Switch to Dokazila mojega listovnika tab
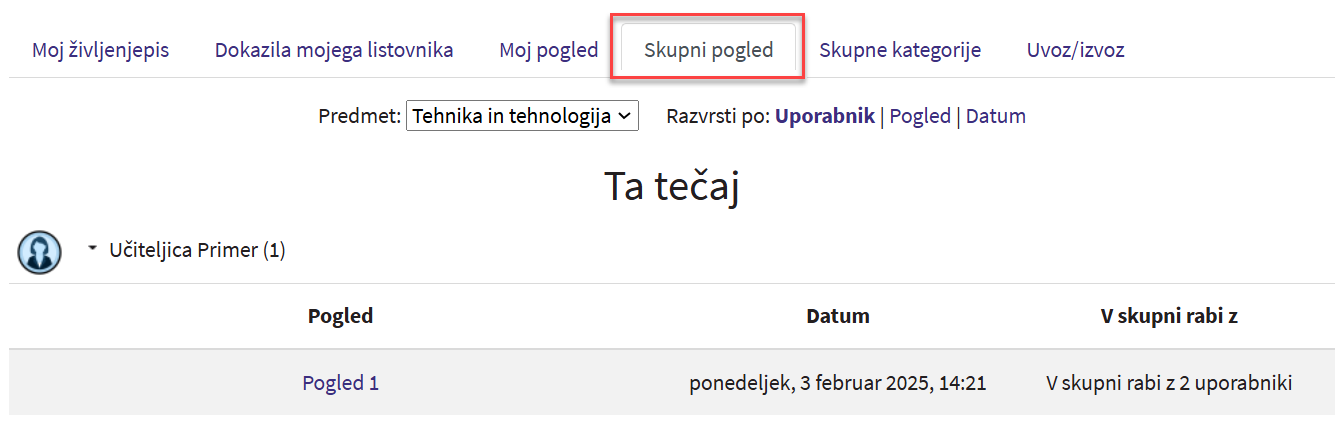Screen dimensions: 1342x430 334,50
